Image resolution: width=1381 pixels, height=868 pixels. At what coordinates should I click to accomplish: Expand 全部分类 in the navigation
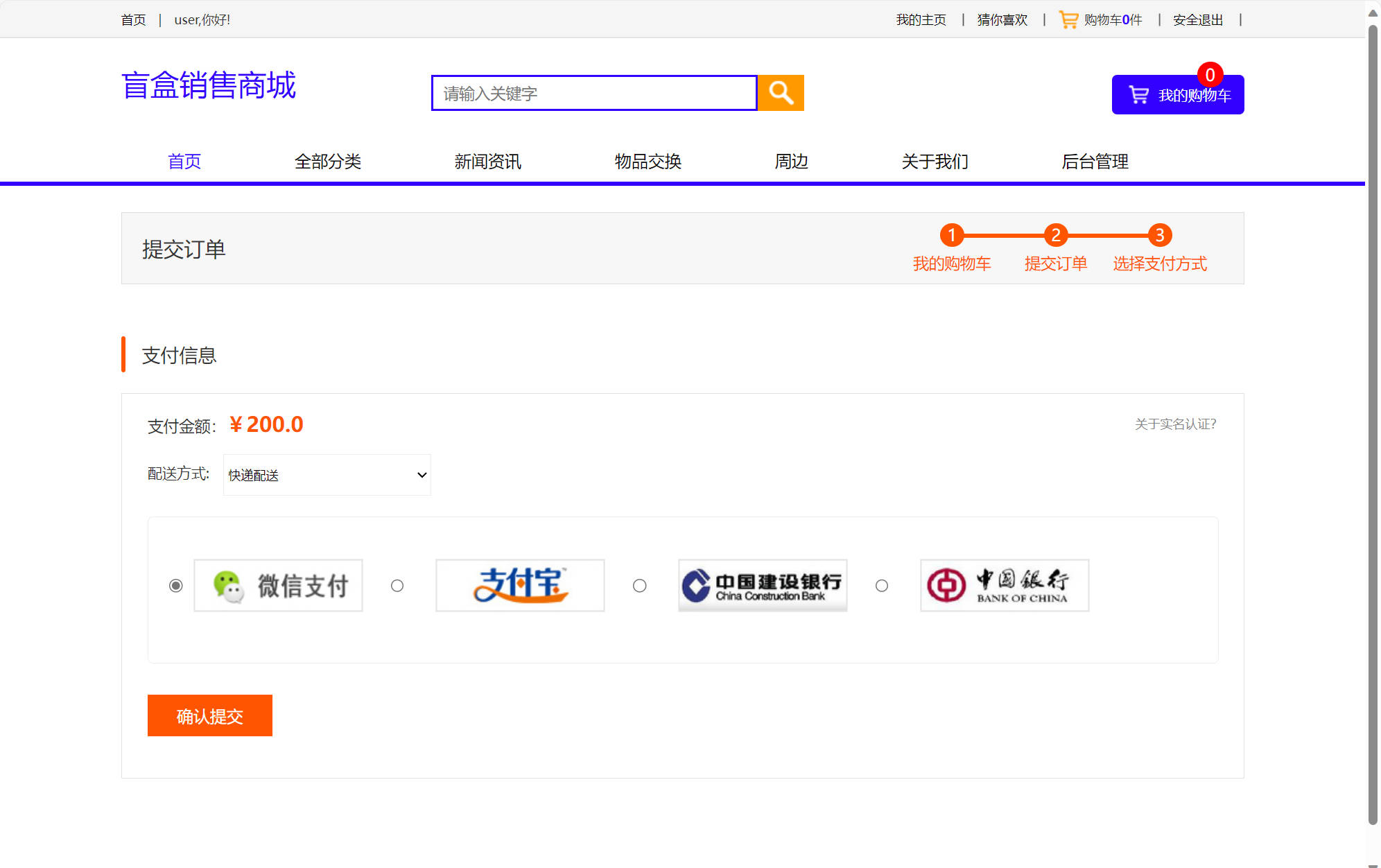point(328,162)
